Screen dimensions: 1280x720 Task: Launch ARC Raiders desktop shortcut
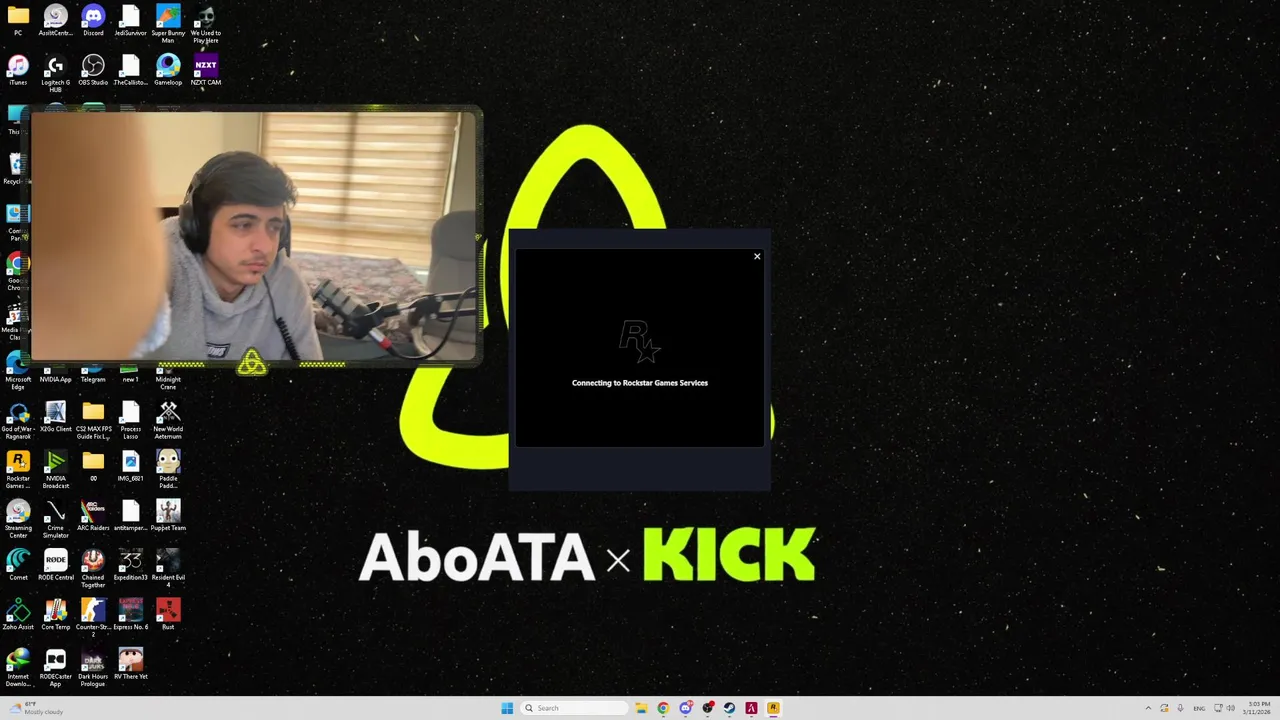tap(93, 516)
